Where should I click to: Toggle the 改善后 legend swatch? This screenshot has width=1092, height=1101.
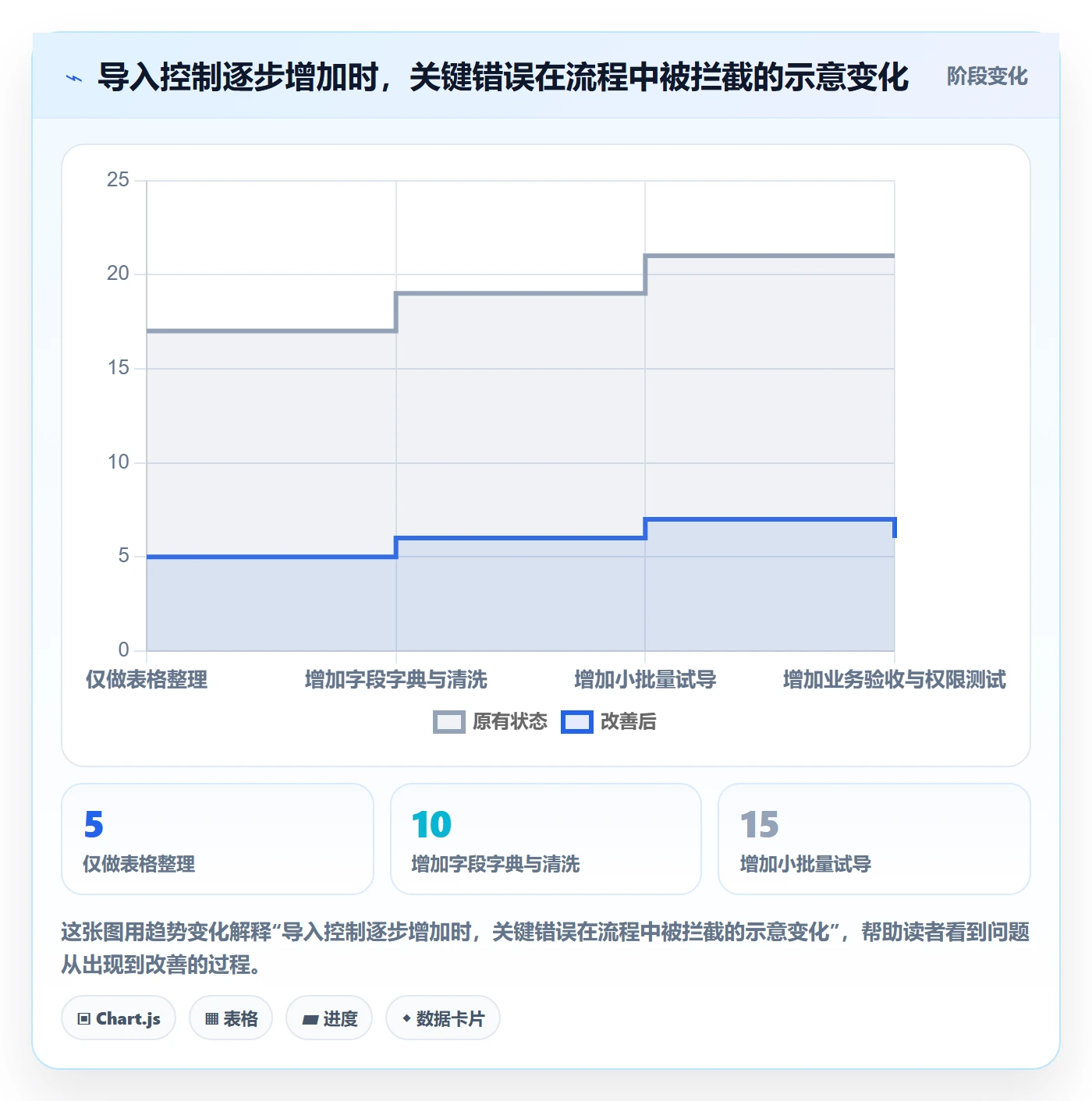[x=576, y=722]
